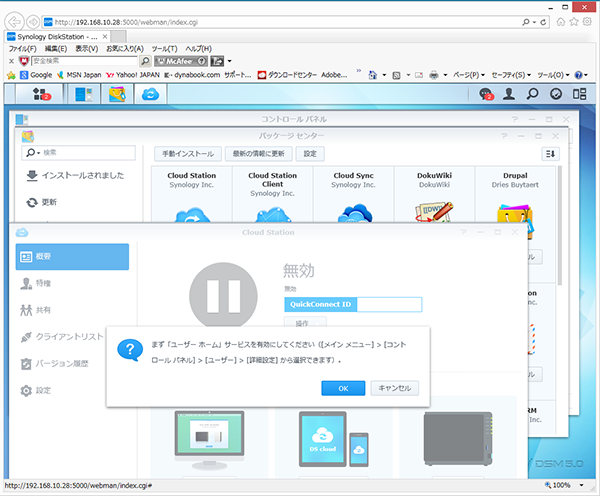Expand favorites bar overflow chevron

tap(359, 71)
